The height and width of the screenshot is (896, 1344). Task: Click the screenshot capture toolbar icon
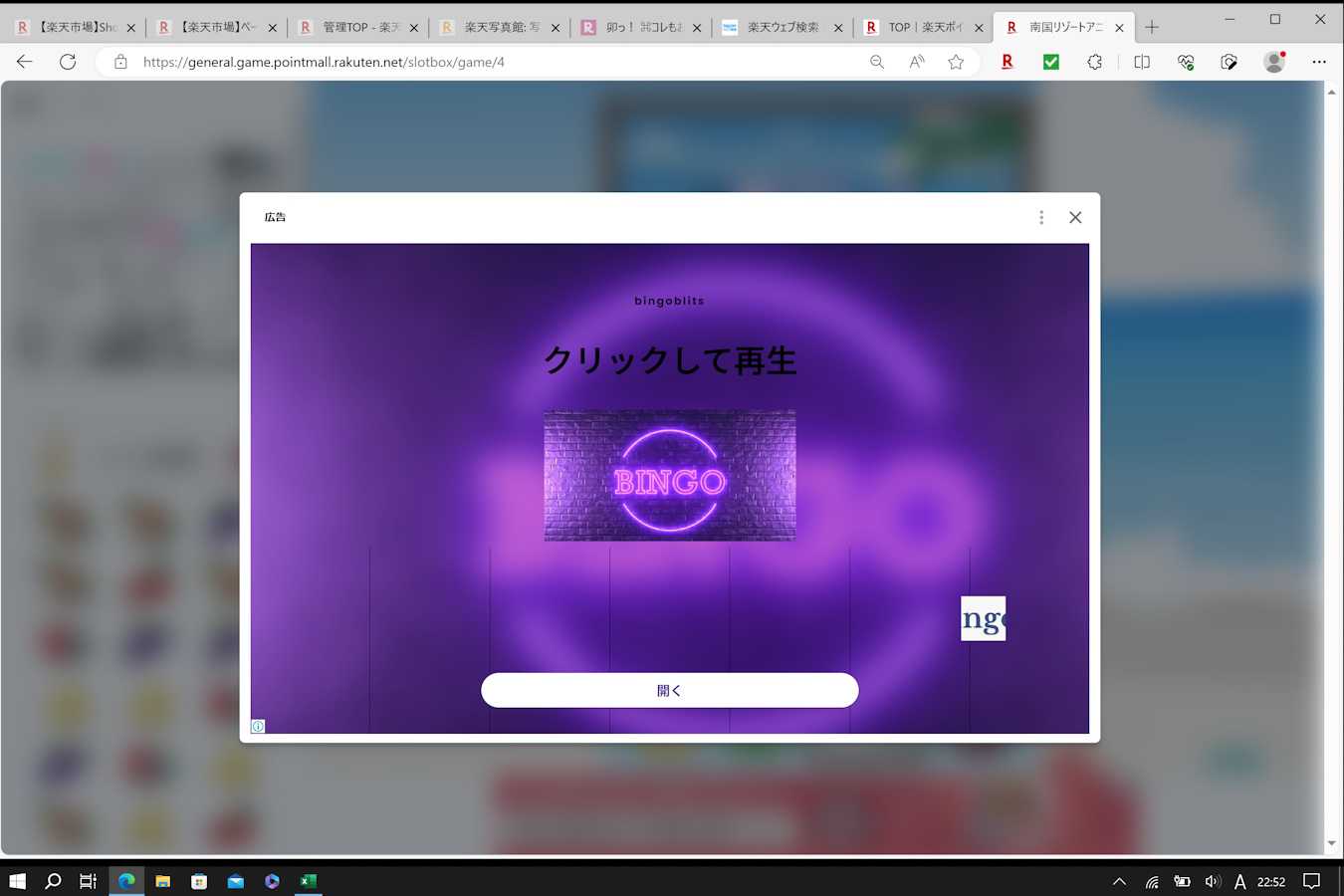[1230, 62]
